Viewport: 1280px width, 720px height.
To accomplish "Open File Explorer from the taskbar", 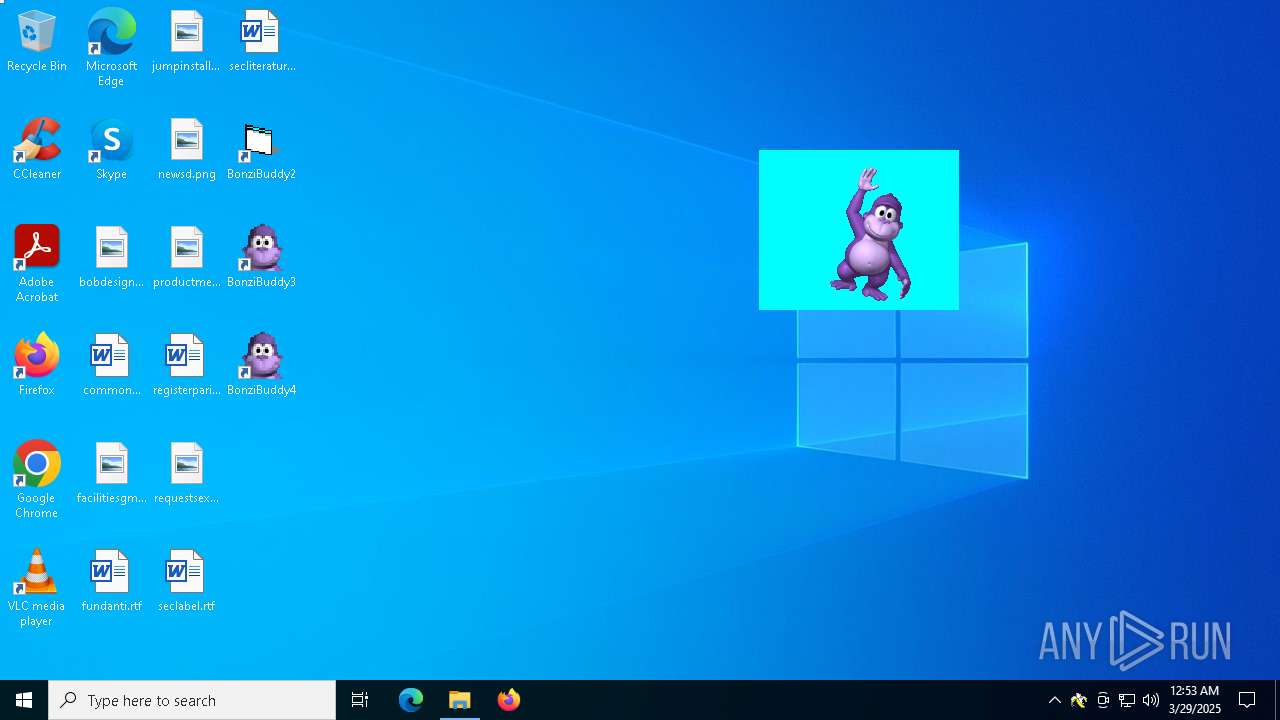I will point(460,700).
